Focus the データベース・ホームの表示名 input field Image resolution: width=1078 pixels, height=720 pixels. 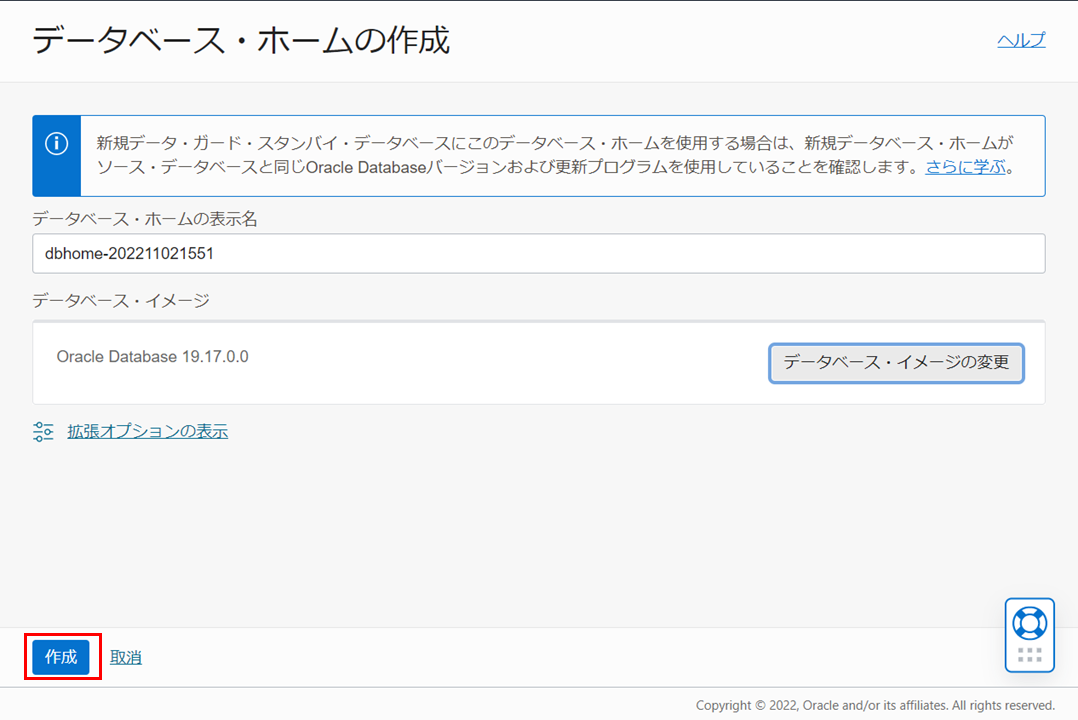(x=538, y=254)
